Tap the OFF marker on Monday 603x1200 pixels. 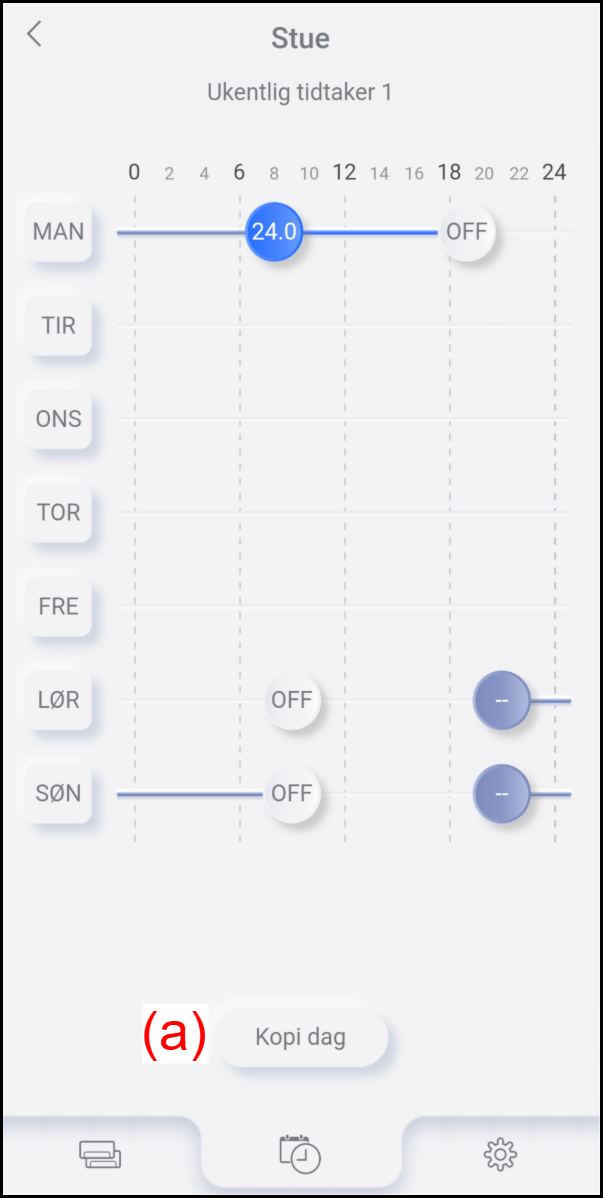pyautogui.click(x=467, y=232)
